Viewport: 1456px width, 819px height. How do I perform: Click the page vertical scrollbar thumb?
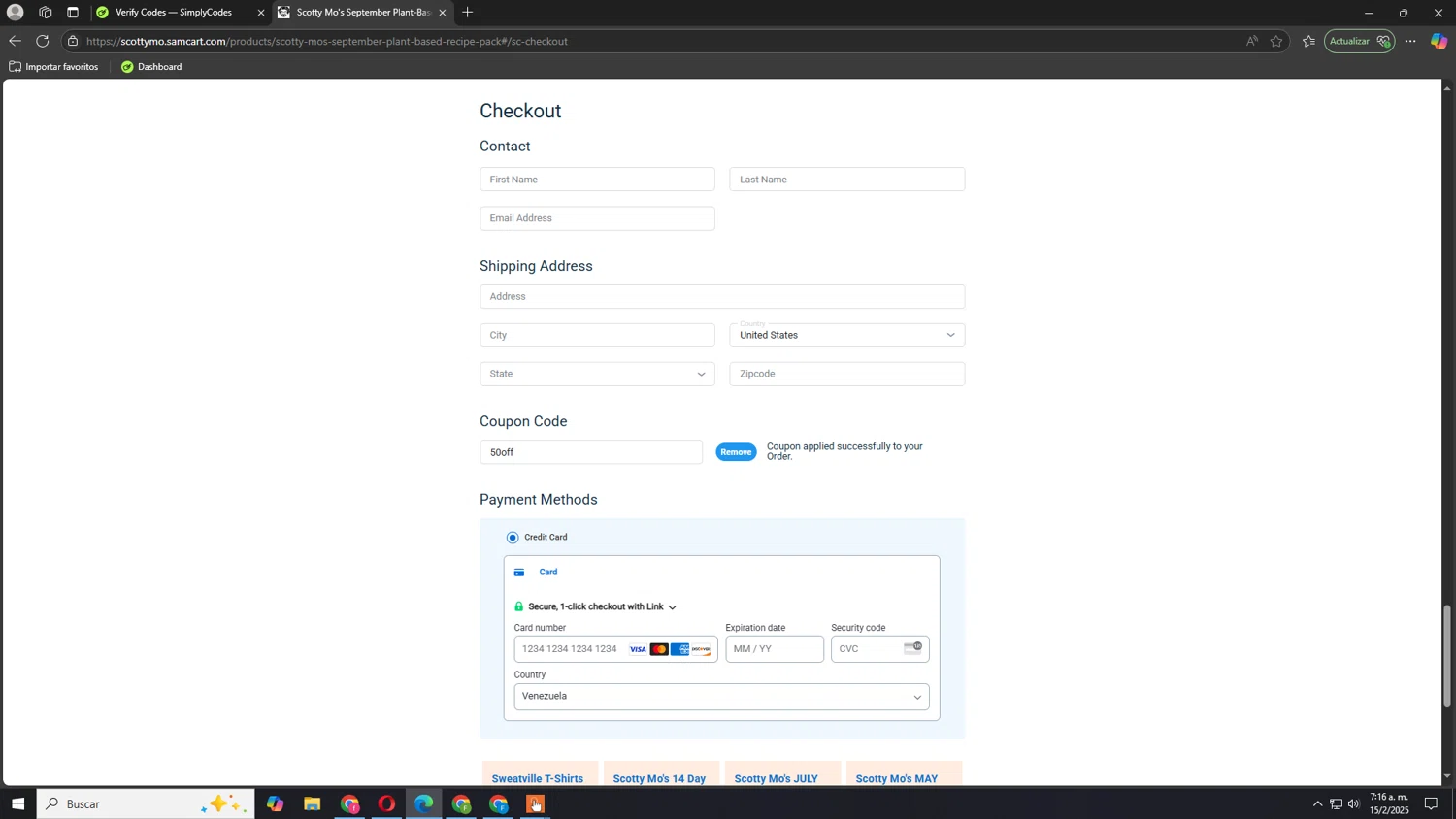click(x=1447, y=656)
